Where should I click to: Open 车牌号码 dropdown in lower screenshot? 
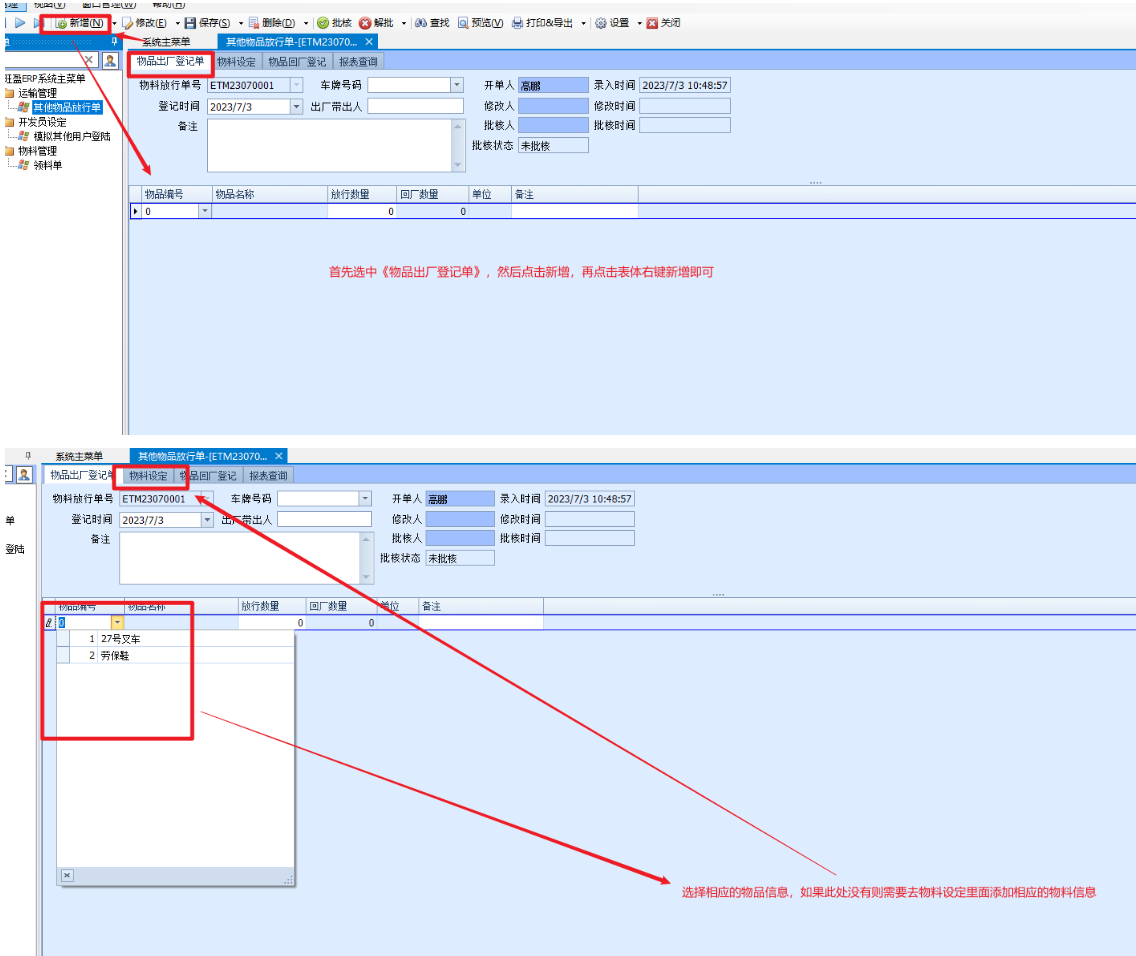click(365, 499)
